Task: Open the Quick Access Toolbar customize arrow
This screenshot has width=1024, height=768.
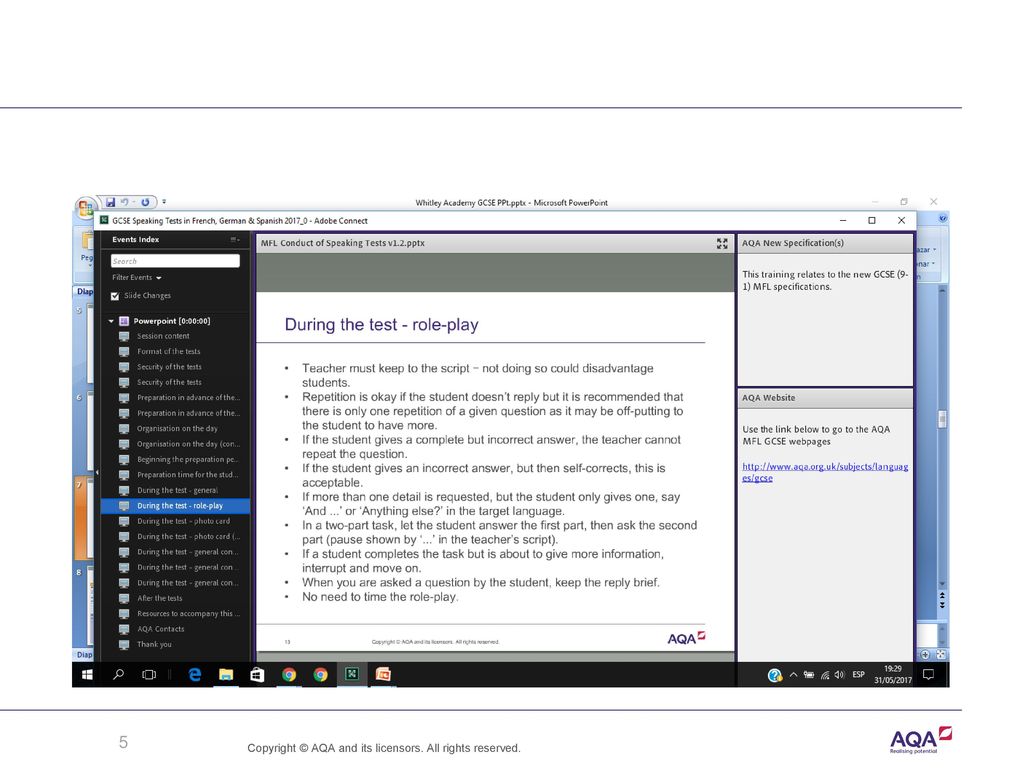Action: pos(164,202)
